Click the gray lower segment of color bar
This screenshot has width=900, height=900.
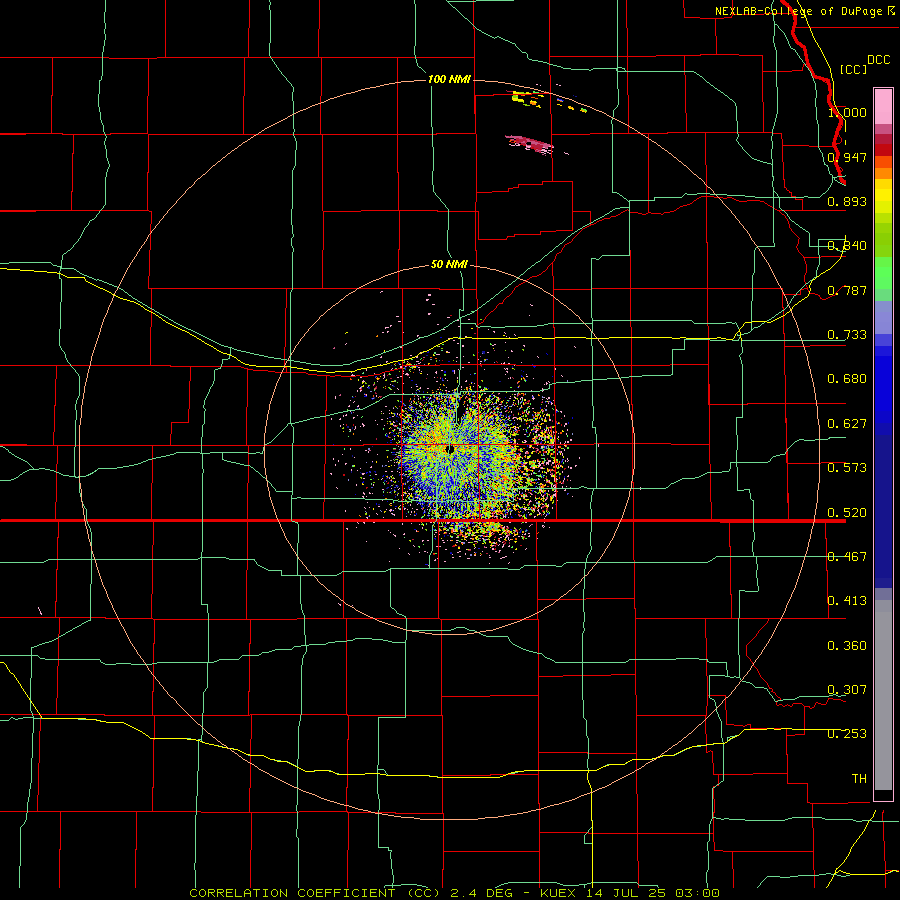click(x=883, y=695)
